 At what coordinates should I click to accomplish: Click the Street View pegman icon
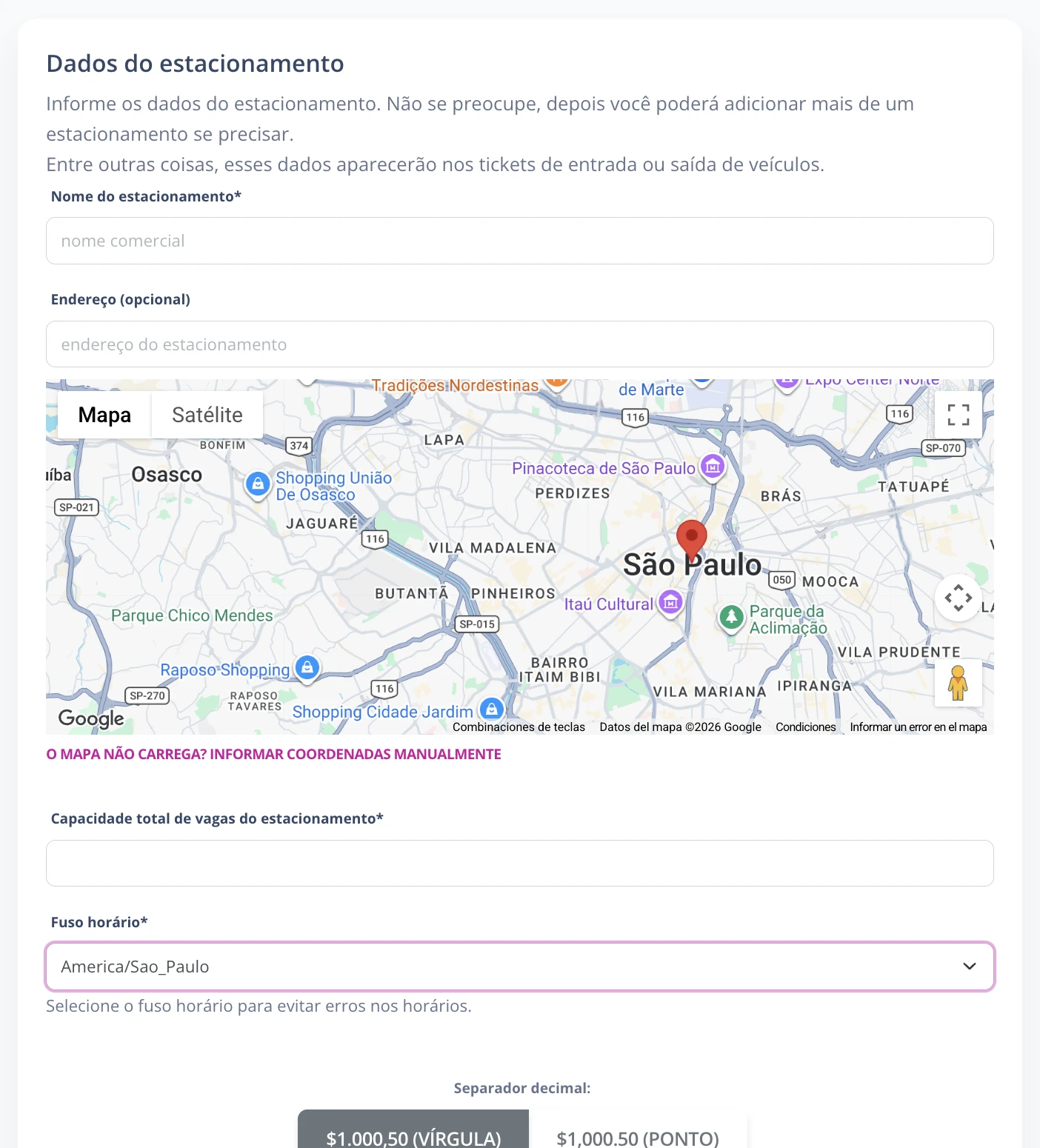tap(959, 683)
